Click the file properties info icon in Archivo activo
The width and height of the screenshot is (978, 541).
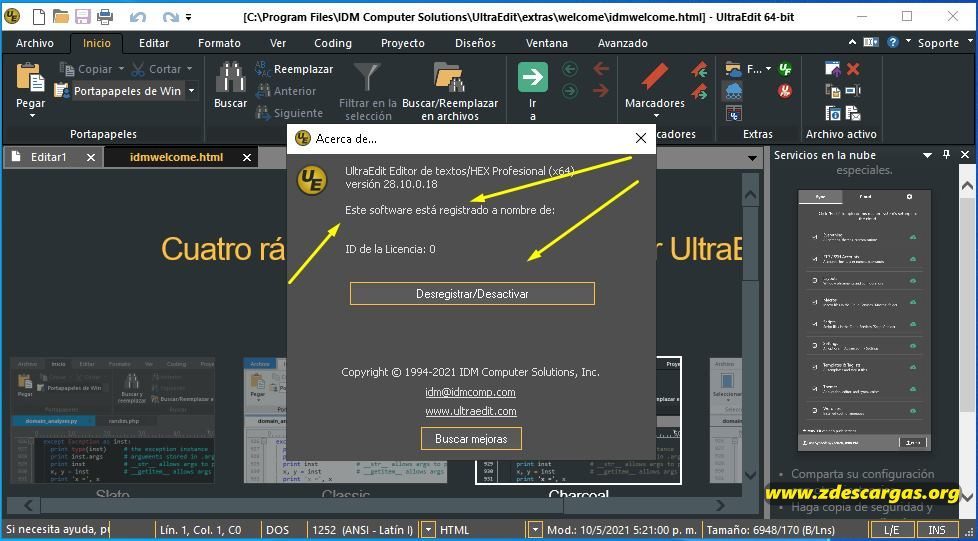(x=833, y=113)
